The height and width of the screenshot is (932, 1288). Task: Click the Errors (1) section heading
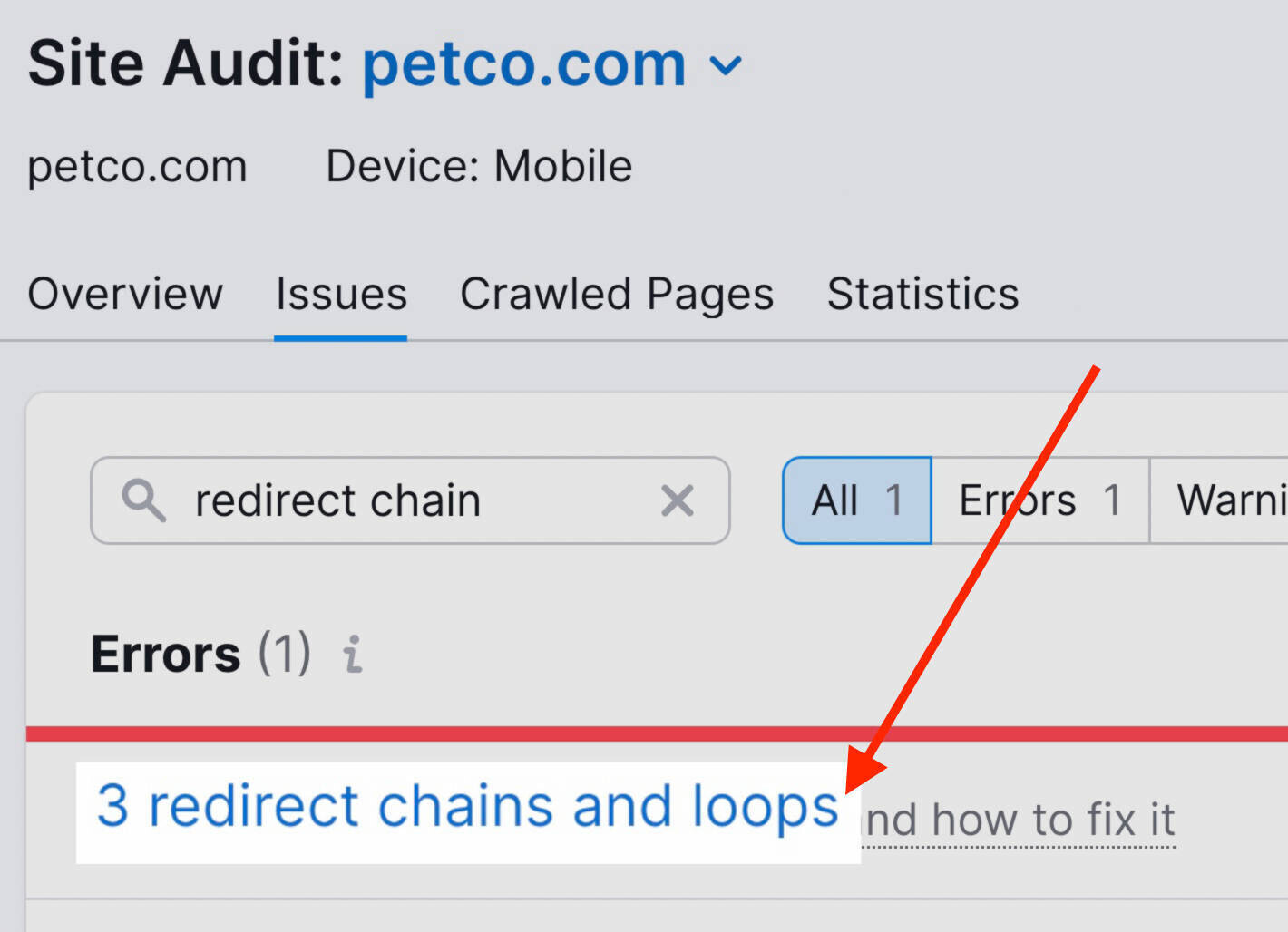pyautogui.click(x=200, y=655)
